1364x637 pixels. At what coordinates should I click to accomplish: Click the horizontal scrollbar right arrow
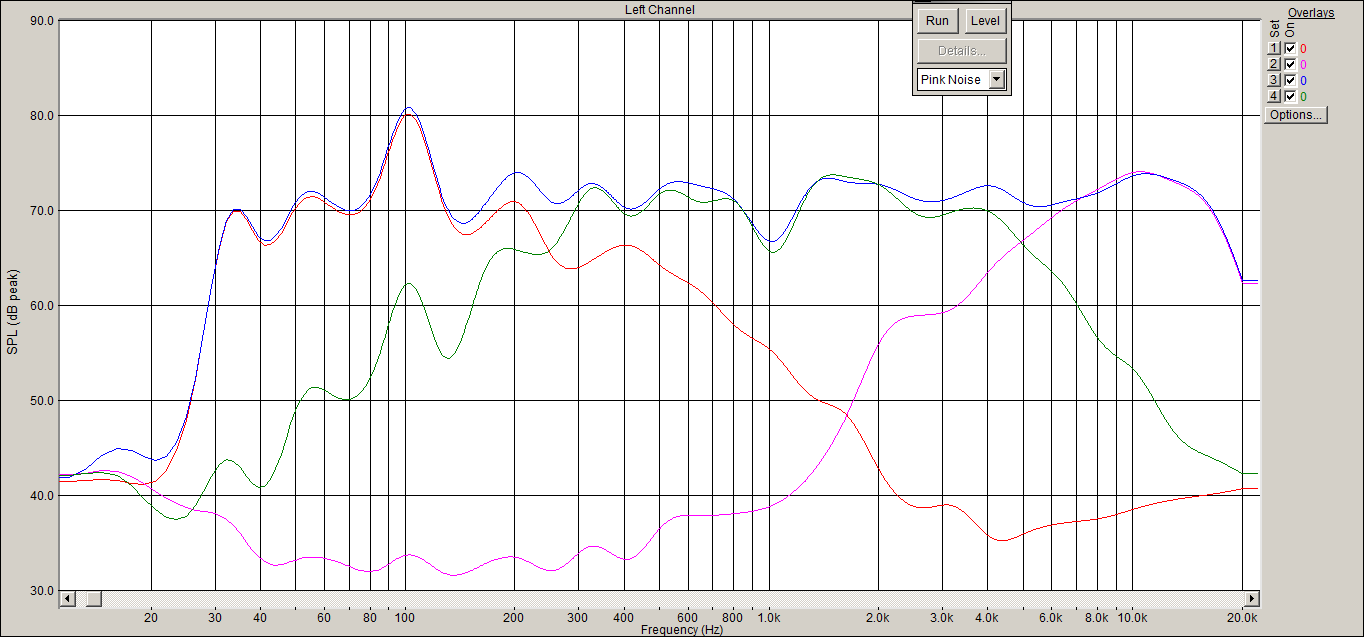(1251, 598)
